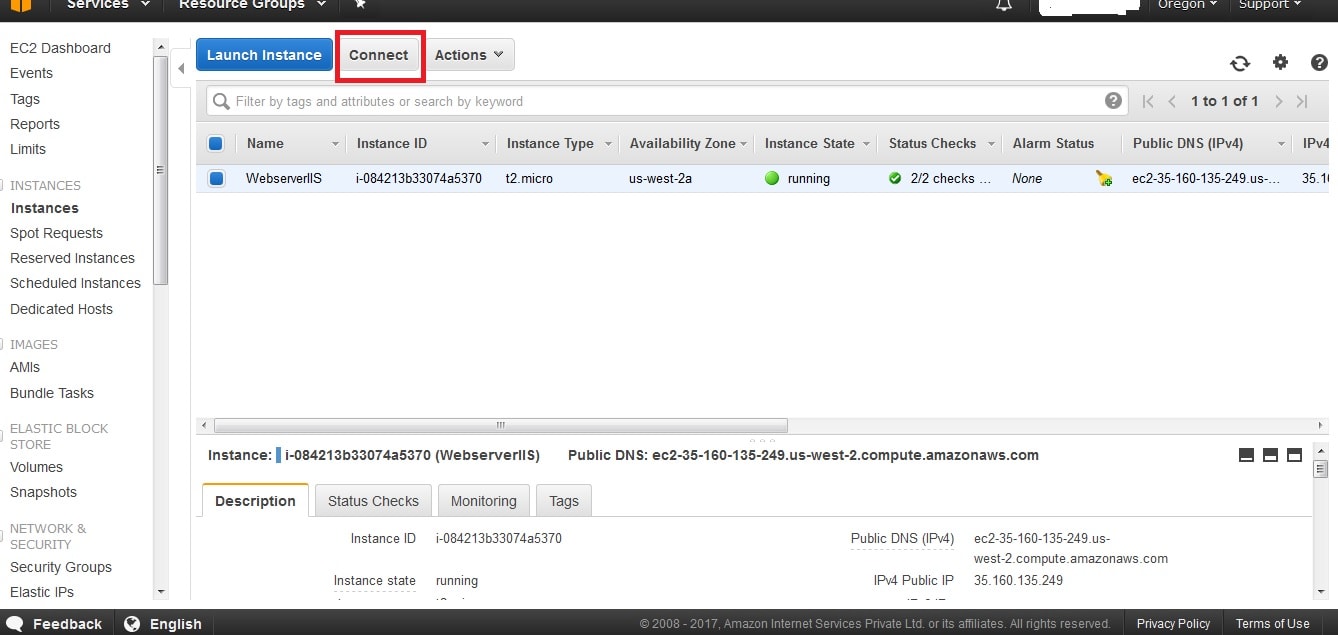Open Events in sidebar
Image resolution: width=1338 pixels, height=635 pixels.
pos(31,73)
